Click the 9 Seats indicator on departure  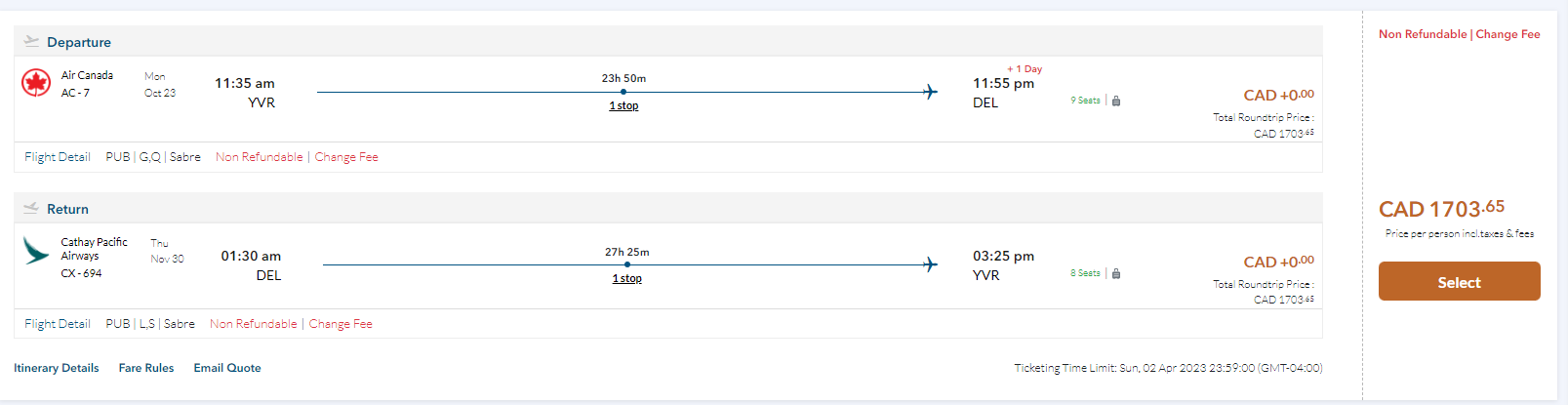click(1085, 101)
